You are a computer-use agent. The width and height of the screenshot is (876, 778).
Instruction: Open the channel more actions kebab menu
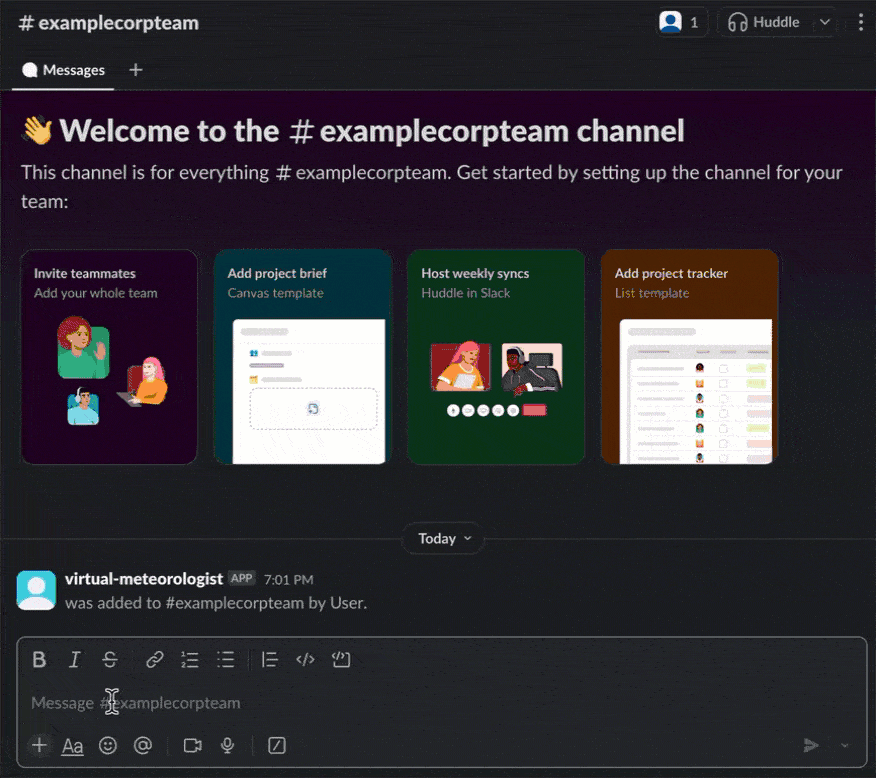861,21
